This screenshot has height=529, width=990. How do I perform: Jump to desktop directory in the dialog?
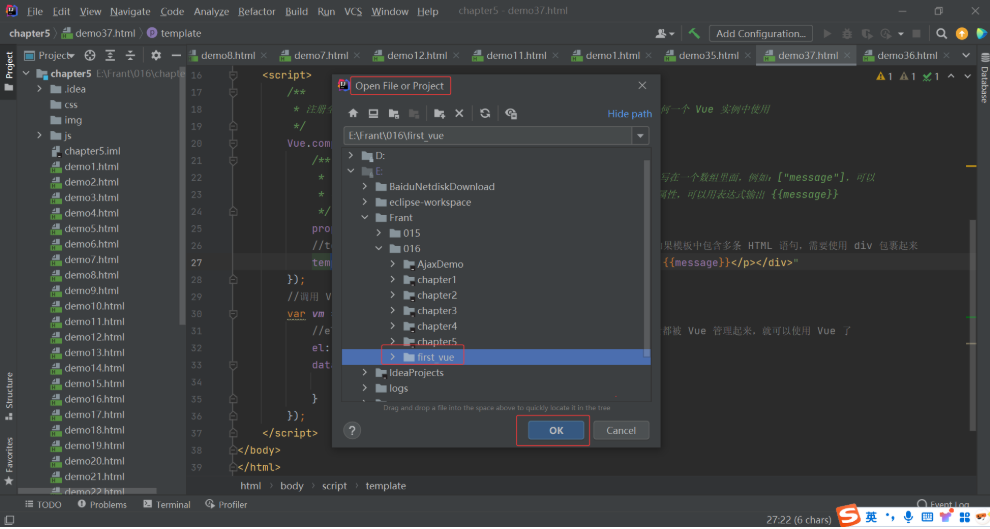pyautogui.click(x=373, y=114)
